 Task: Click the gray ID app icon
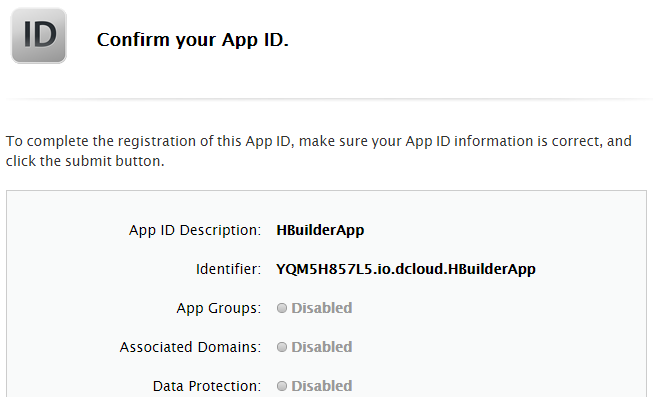click(x=39, y=36)
